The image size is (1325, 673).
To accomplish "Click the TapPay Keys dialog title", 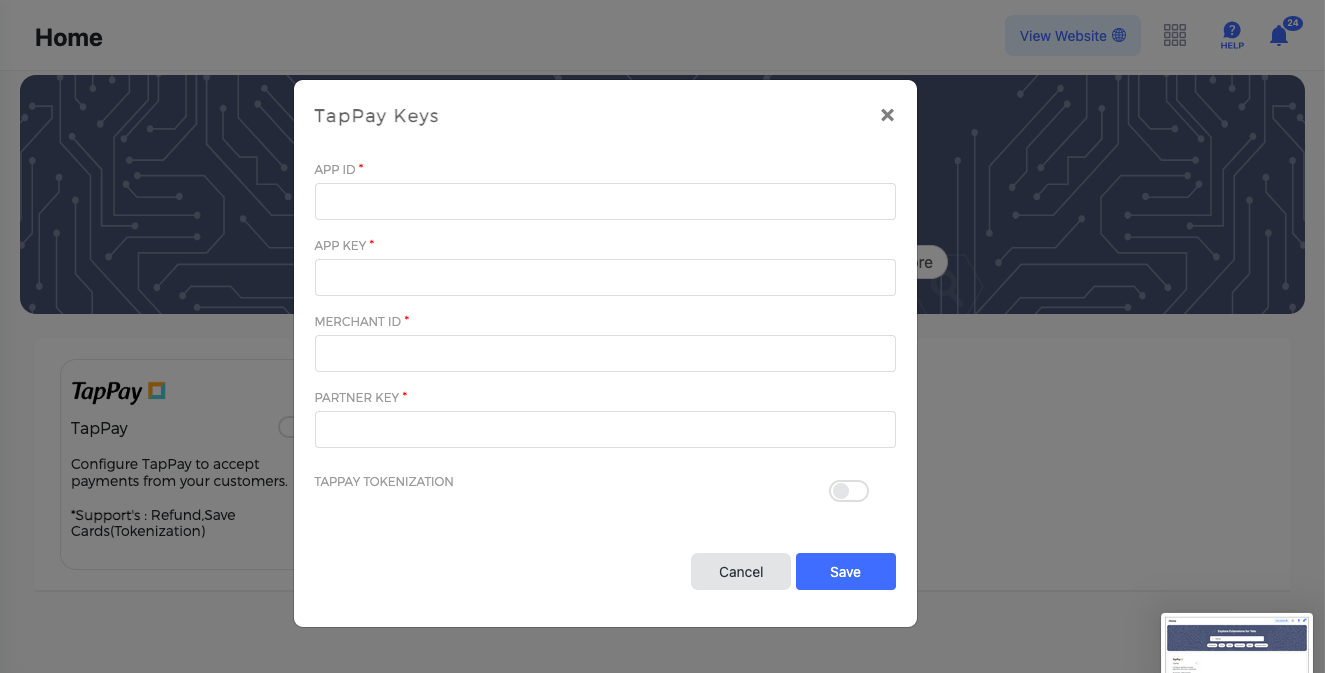I will 376,116.
